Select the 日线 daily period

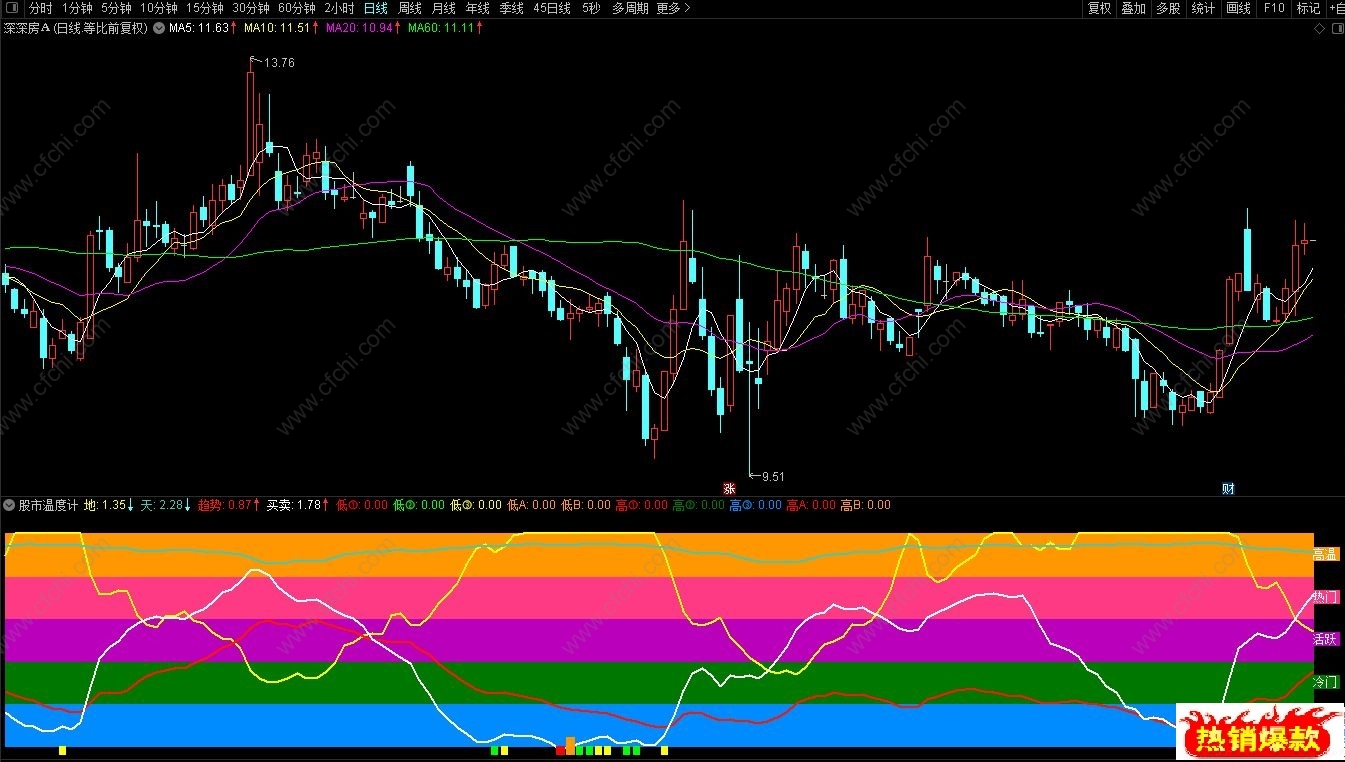pyautogui.click(x=375, y=8)
